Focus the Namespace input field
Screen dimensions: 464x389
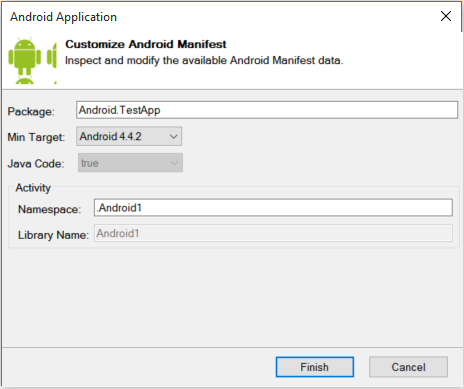coord(273,208)
